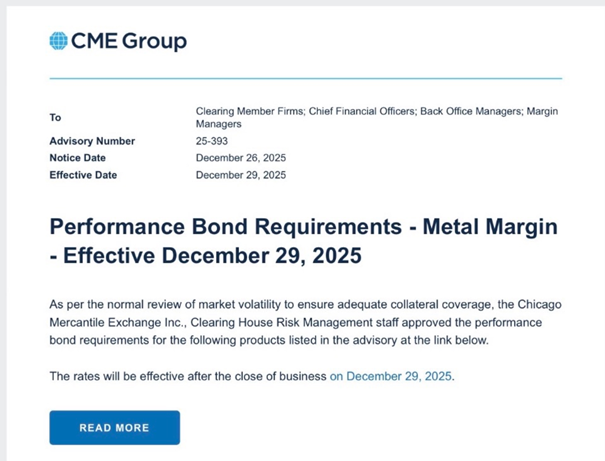Click the December 26, 2025 notice date value
The width and height of the screenshot is (605, 461).
(x=241, y=158)
